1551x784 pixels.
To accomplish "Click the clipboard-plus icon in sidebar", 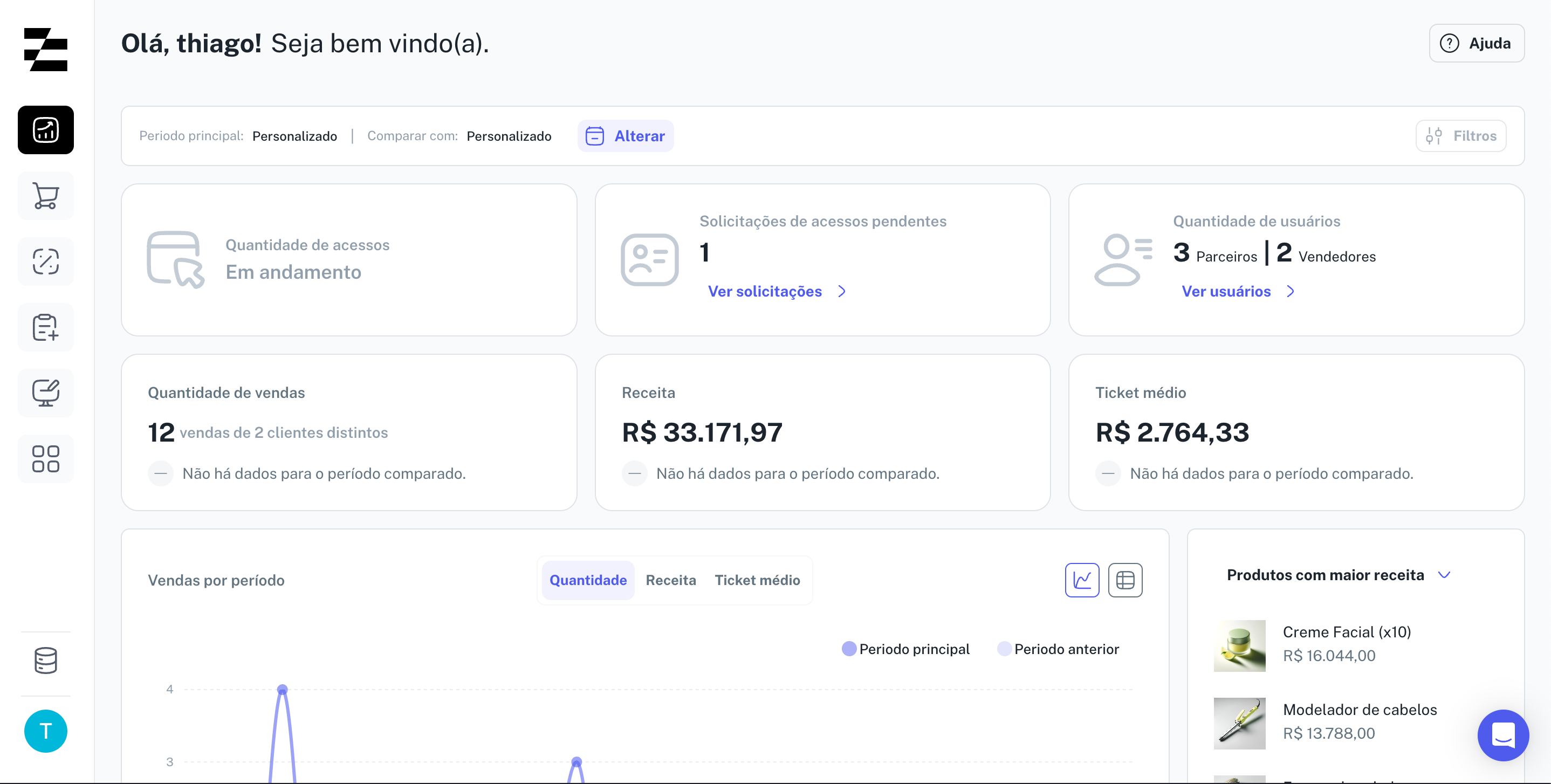I will pyautogui.click(x=45, y=327).
